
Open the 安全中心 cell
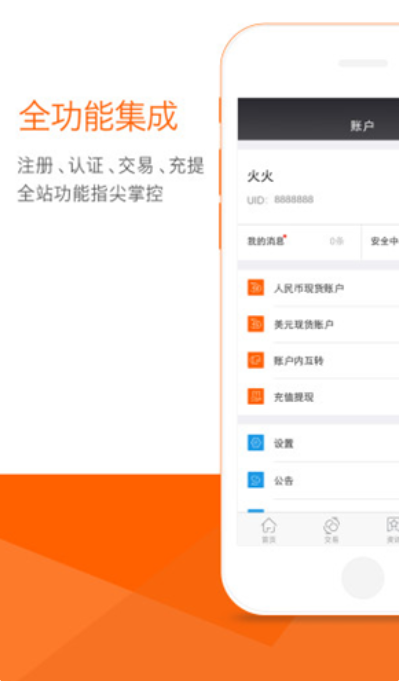(x=380, y=241)
